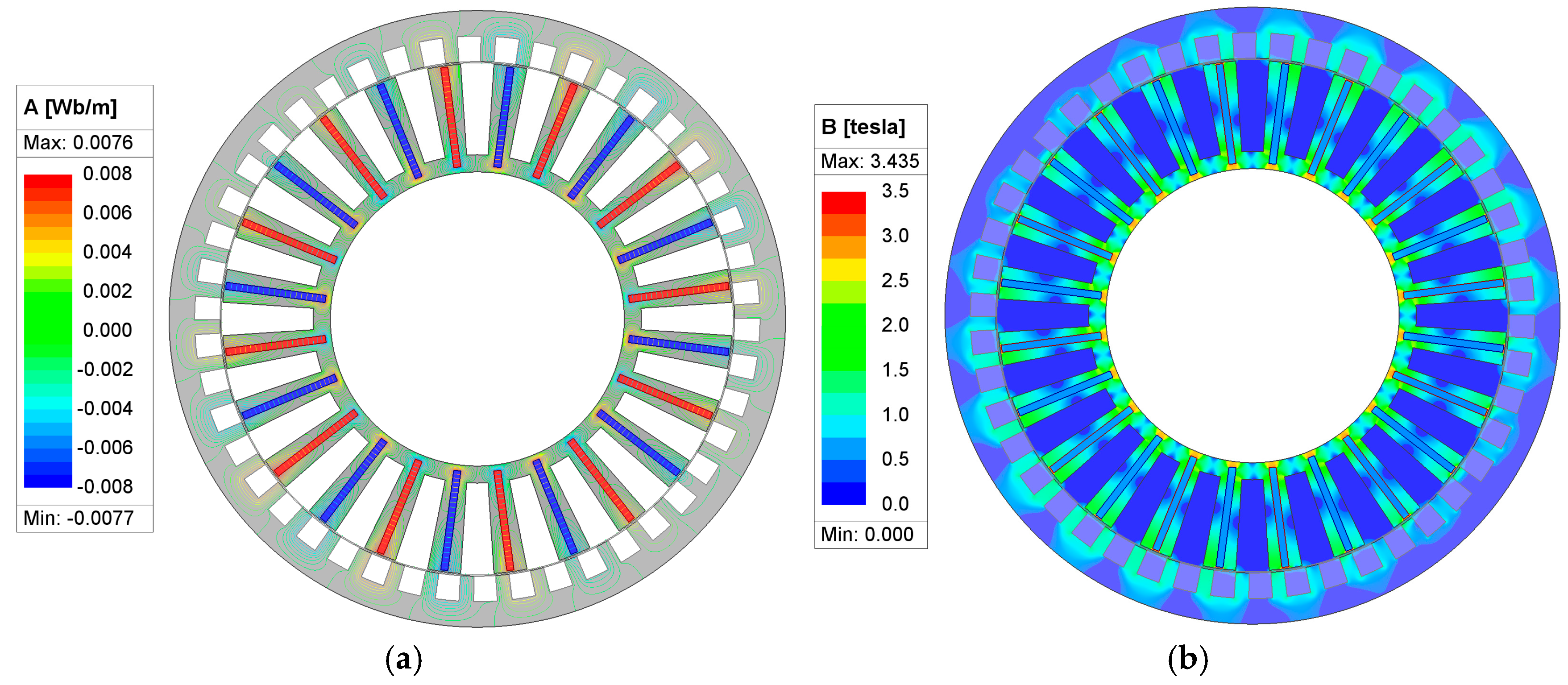Click the red swatch in A legend
Viewport: 1568px width, 685px height.
coord(48,181)
